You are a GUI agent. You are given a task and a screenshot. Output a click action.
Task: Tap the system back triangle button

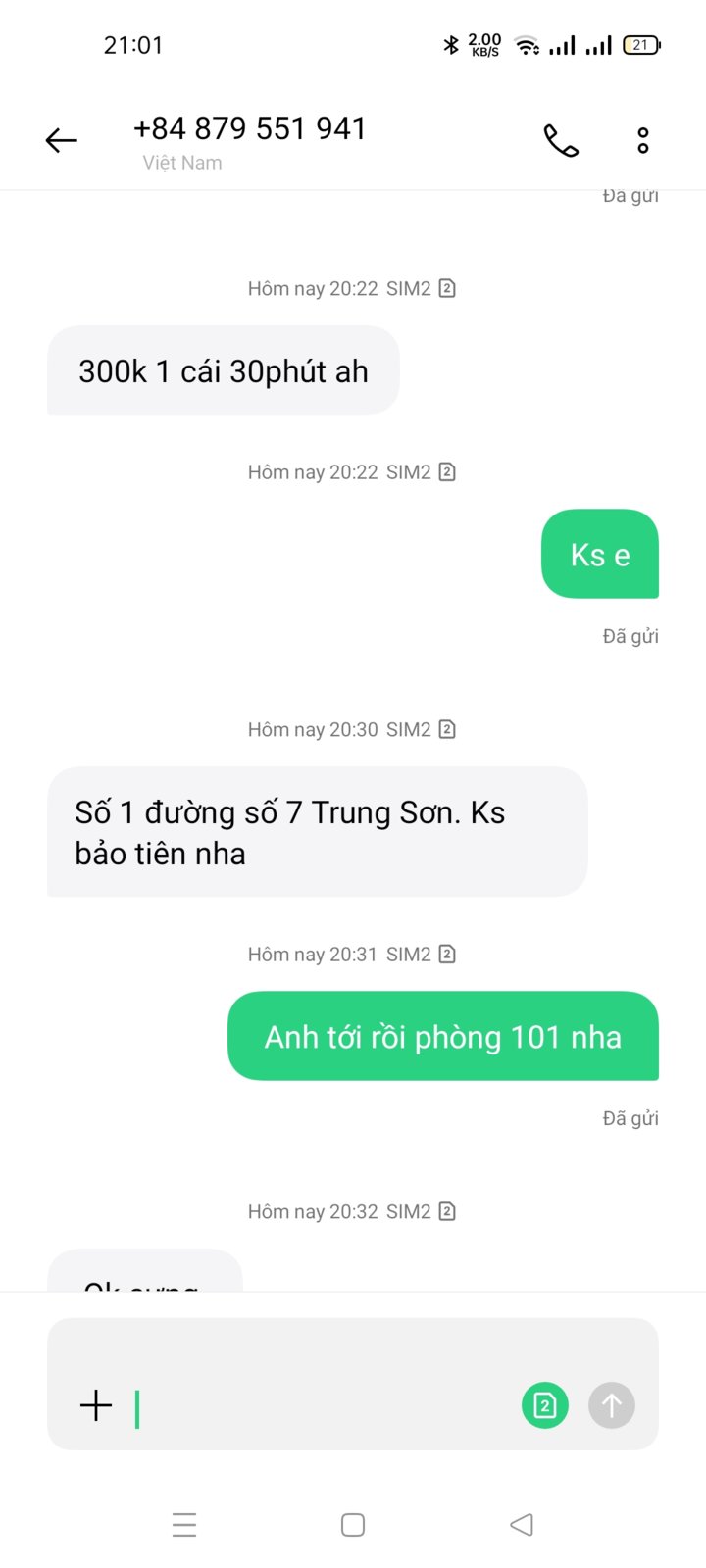tap(522, 1525)
